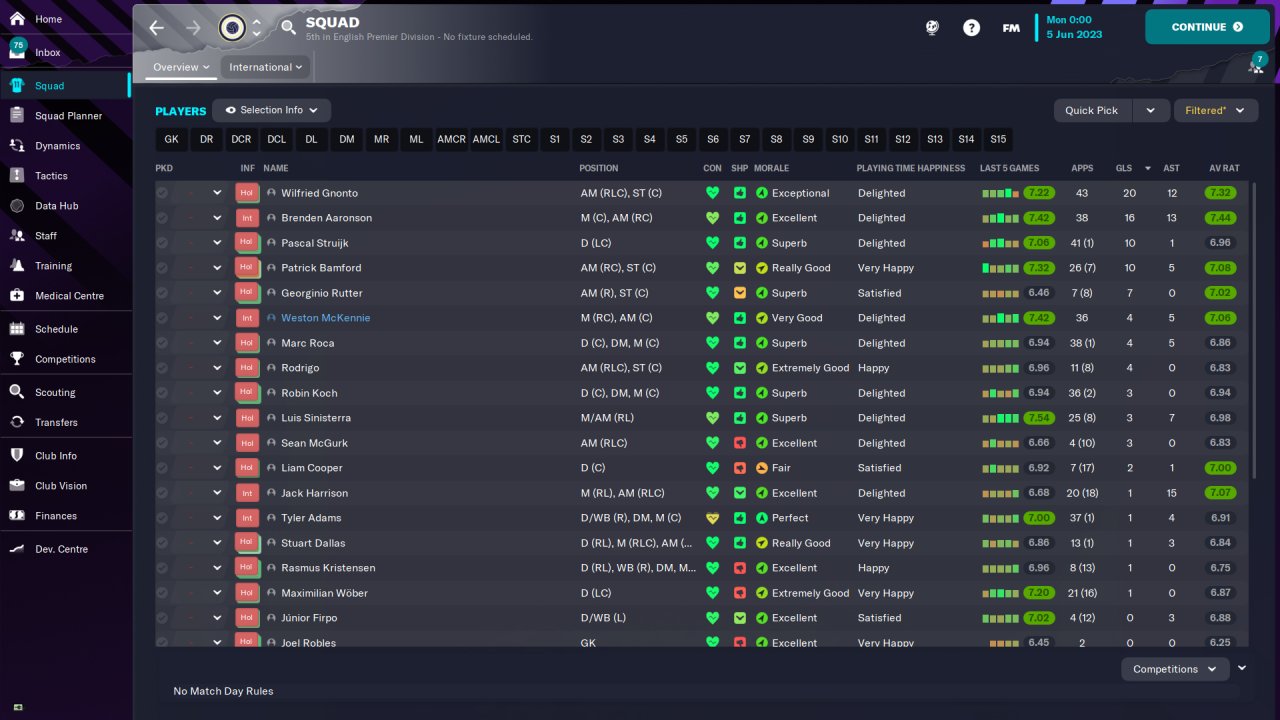Expand the arrow next to Quick Pick
Viewport: 1280px width, 720px height.
point(1150,110)
